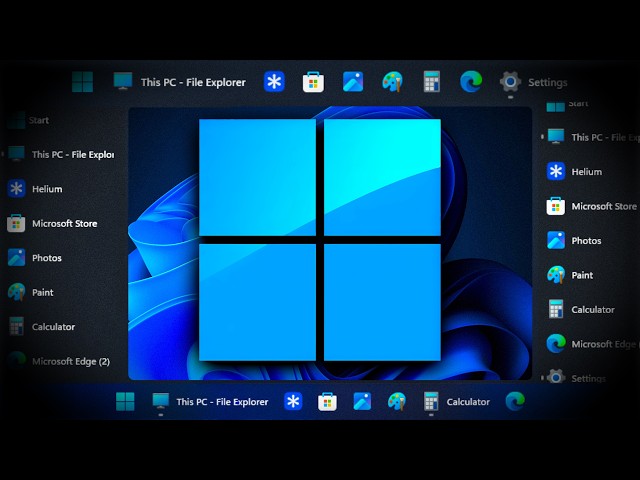The height and width of the screenshot is (480, 640).
Task: Open Microsoft Store in right vertical taskbar
Action: tap(592, 206)
